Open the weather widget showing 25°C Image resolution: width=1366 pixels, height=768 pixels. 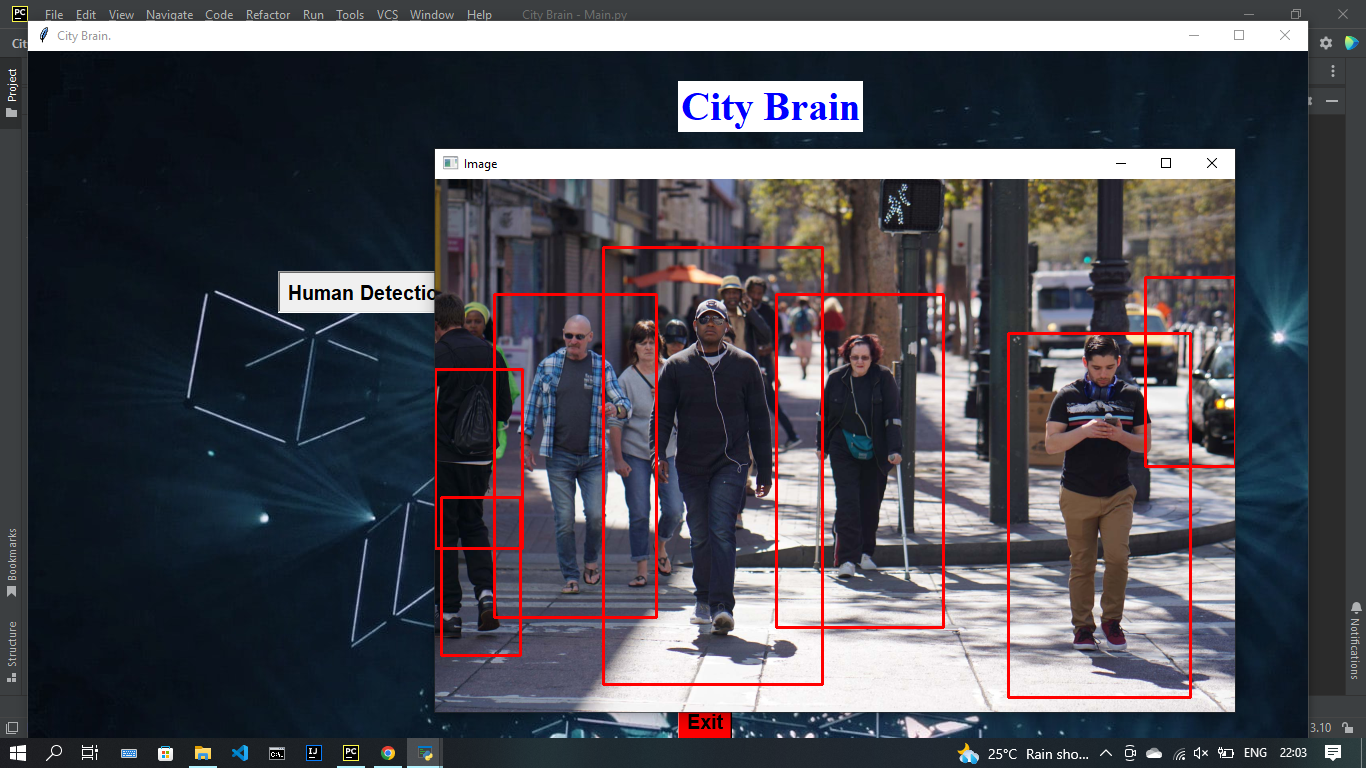1023,753
